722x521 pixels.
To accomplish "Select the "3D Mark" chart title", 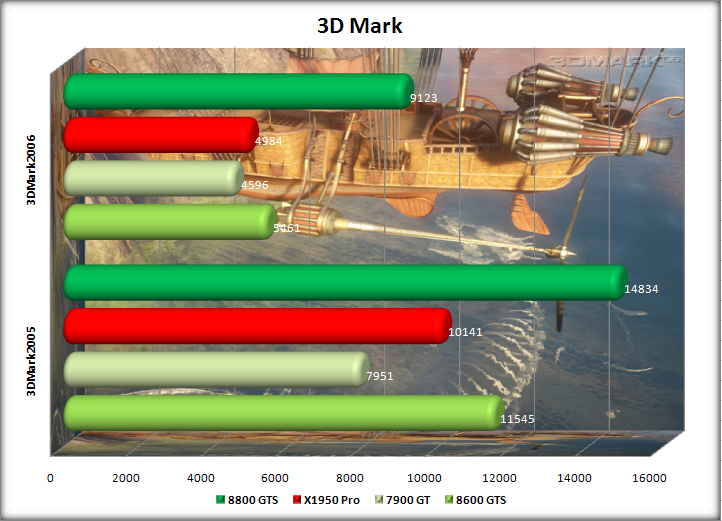I will tap(360, 26).
